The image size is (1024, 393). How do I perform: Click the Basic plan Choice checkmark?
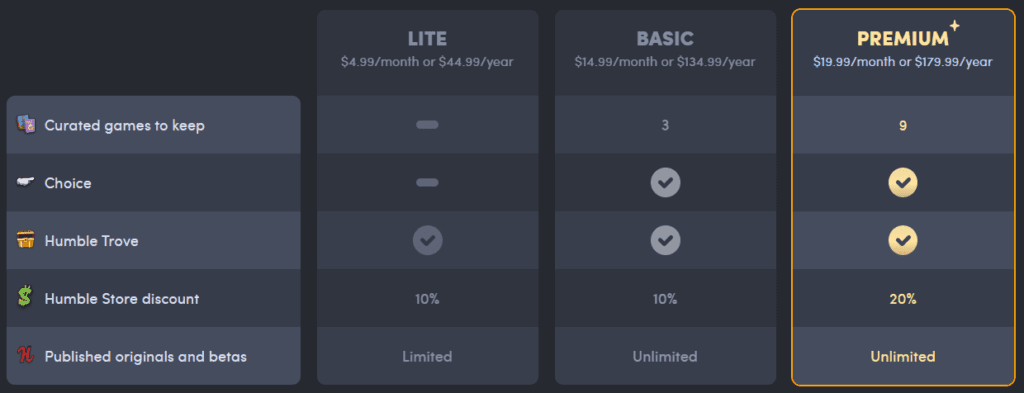coord(665,182)
